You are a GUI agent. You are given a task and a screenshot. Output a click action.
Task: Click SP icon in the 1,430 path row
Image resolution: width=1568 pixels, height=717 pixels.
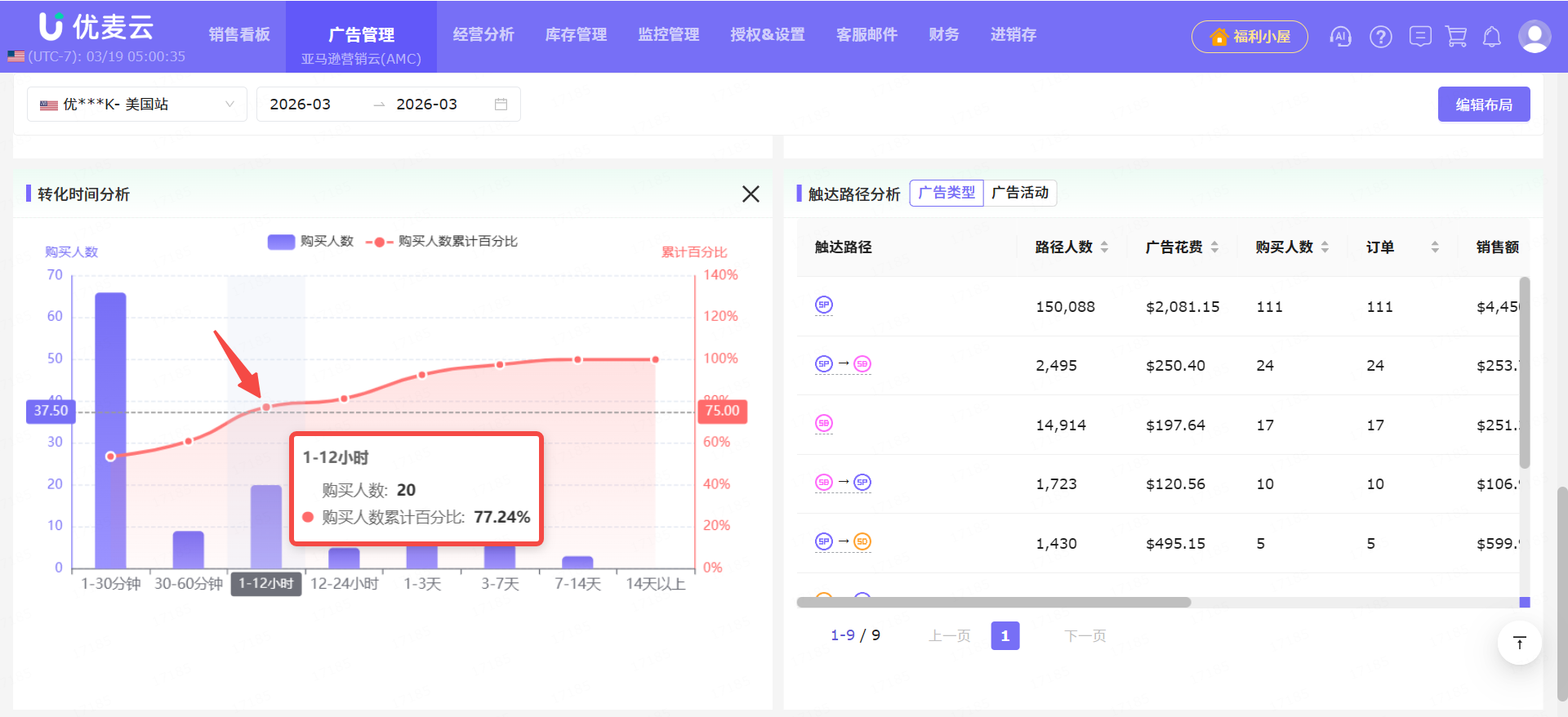(824, 541)
